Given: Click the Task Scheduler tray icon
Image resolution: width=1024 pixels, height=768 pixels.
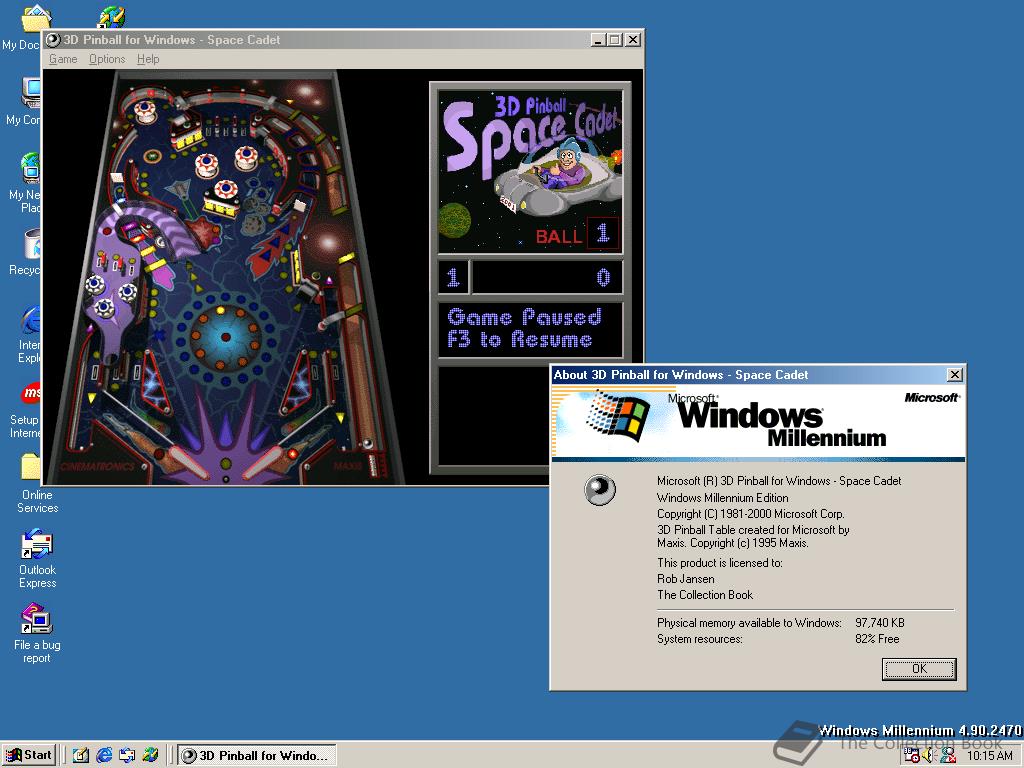Looking at the screenshot, I should (x=911, y=756).
